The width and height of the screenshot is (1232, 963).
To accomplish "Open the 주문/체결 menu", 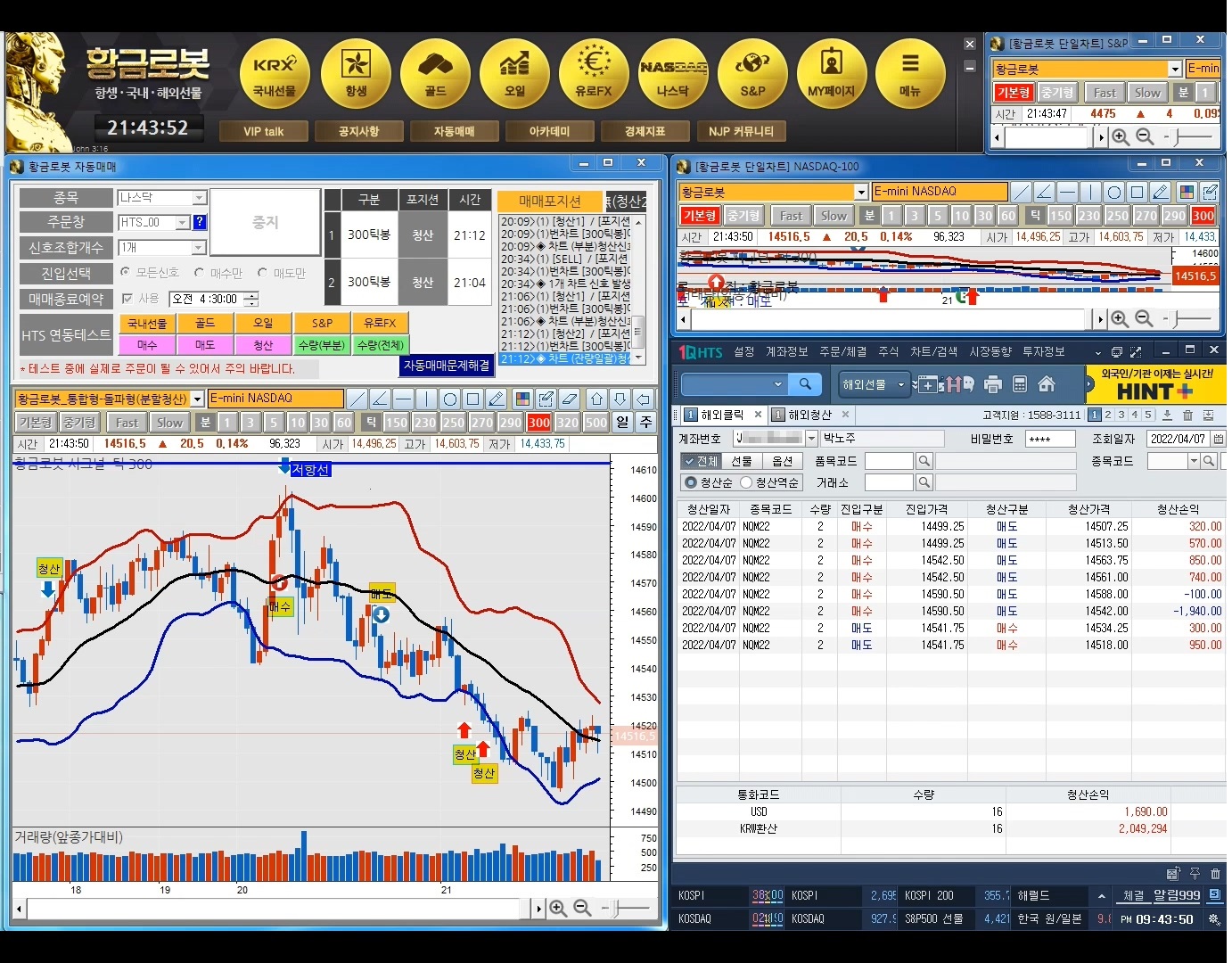I will pos(842,351).
